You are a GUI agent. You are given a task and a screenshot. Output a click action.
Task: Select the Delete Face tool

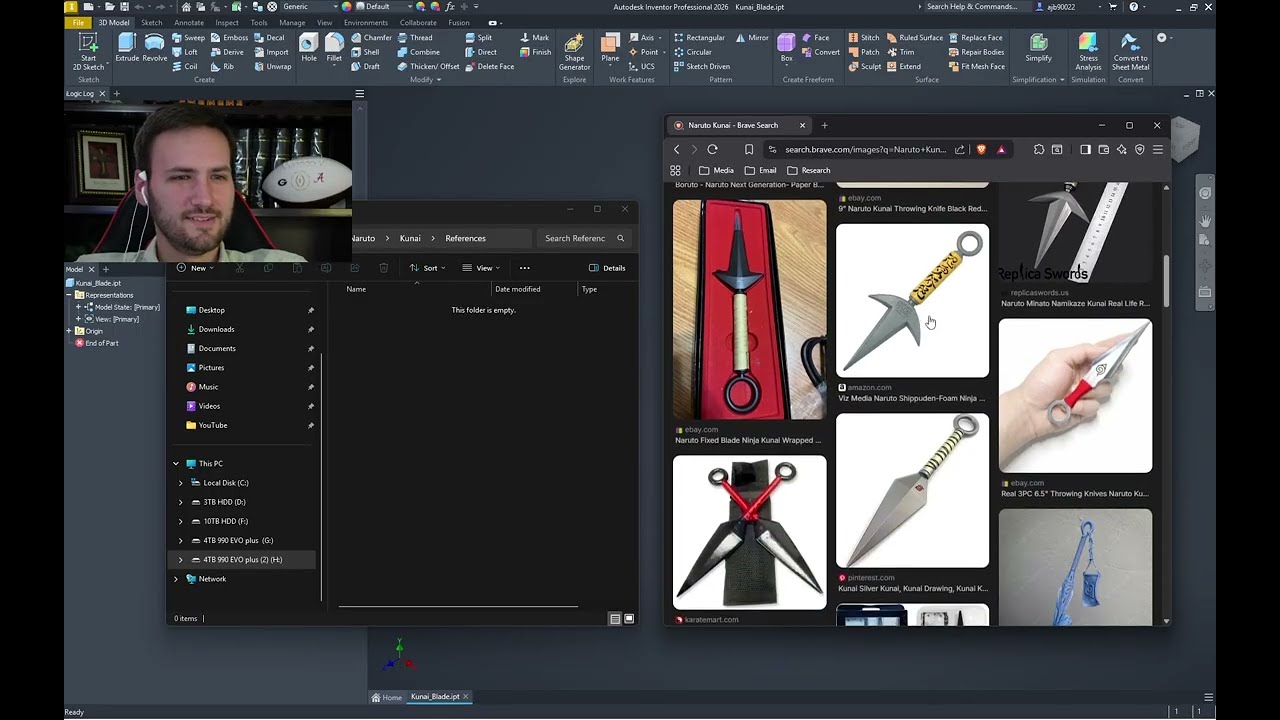[x=489, y=67]
